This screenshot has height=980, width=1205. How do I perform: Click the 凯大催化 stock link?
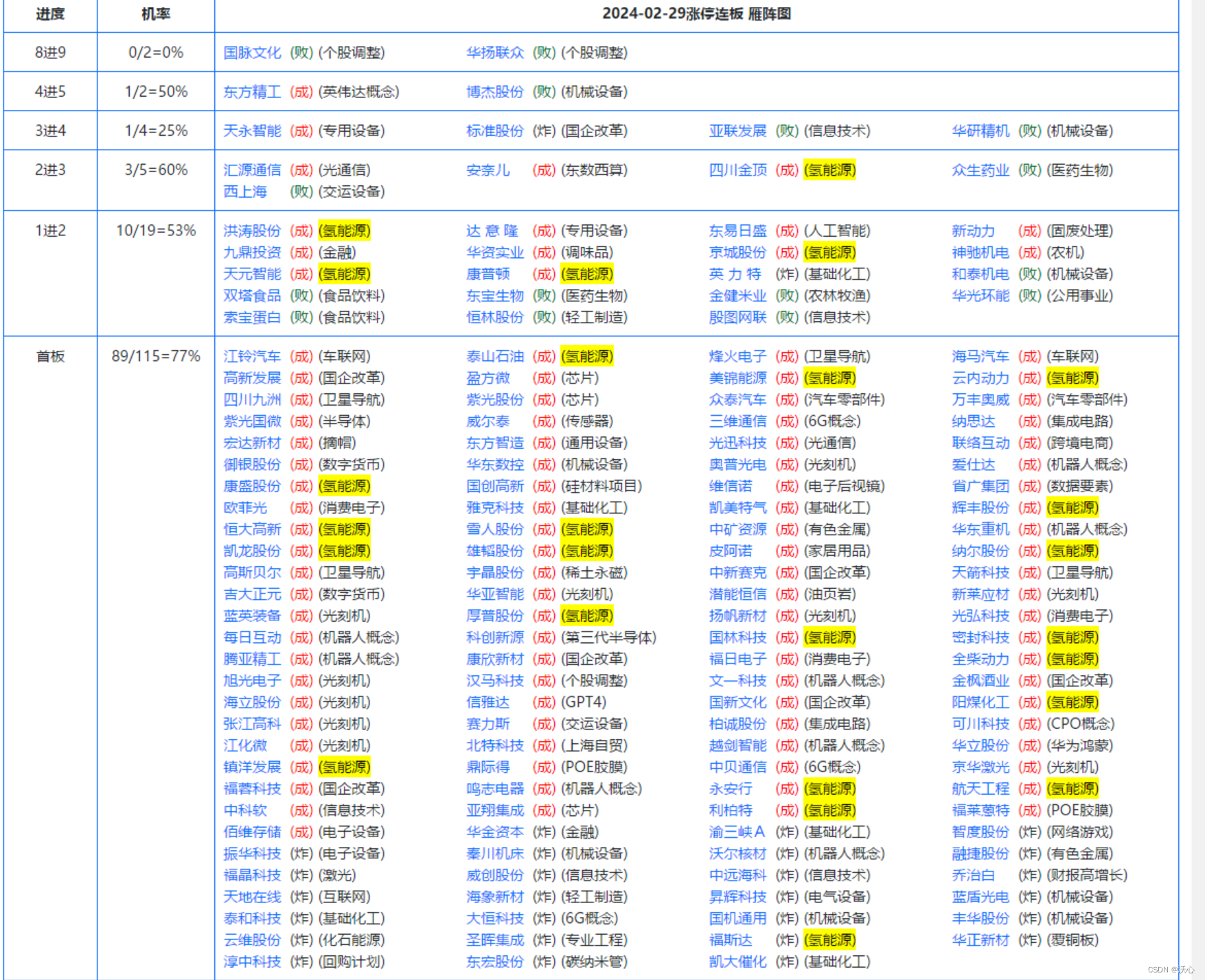coord(737,962)
